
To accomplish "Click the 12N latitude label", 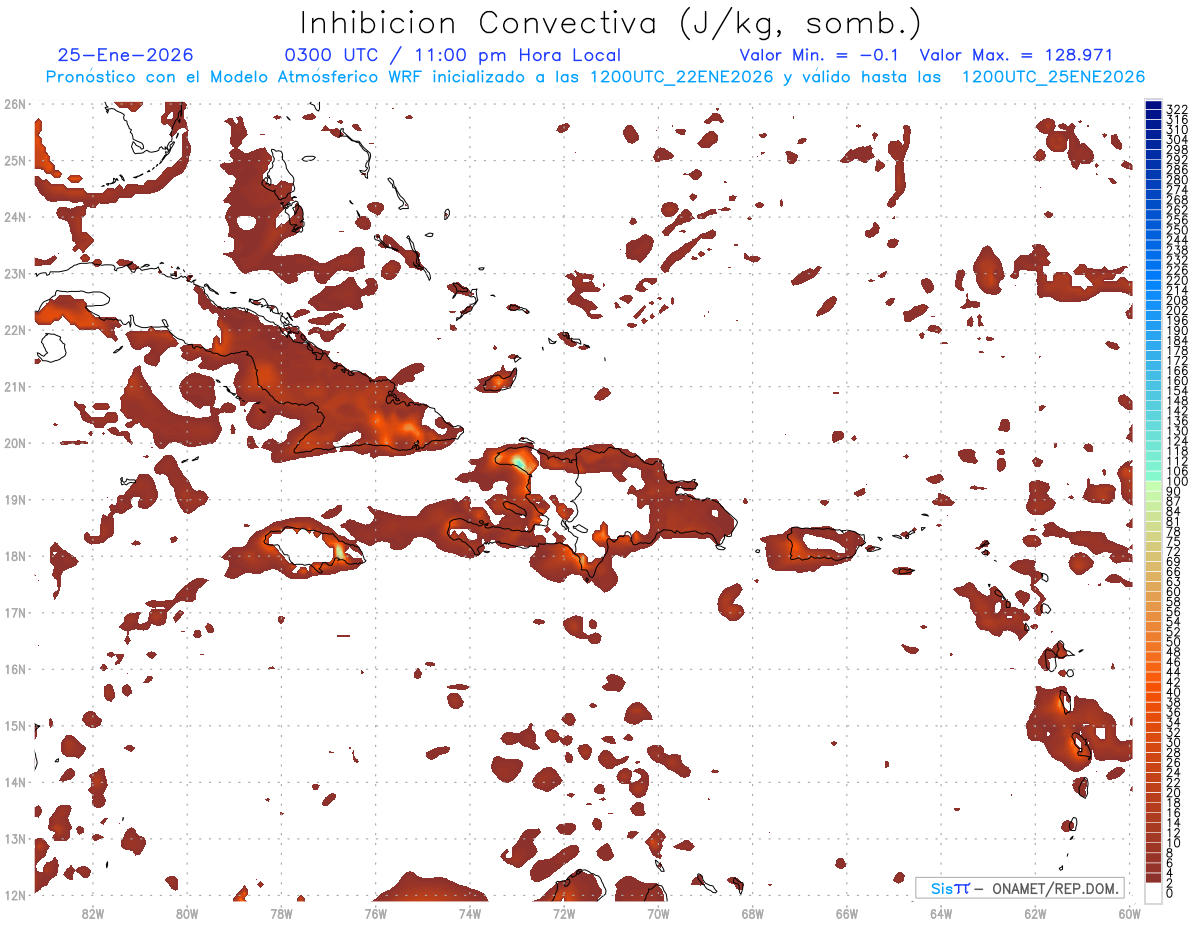I will tap(15, 895).
